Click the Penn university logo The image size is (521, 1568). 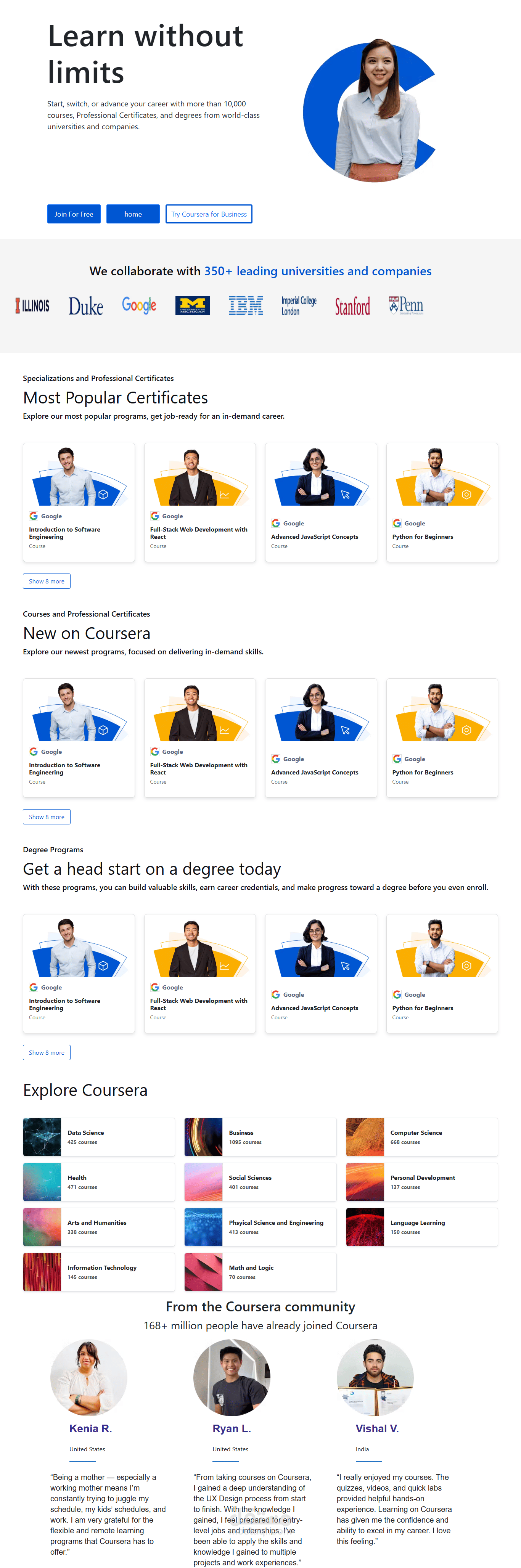[x=406, y=305]
